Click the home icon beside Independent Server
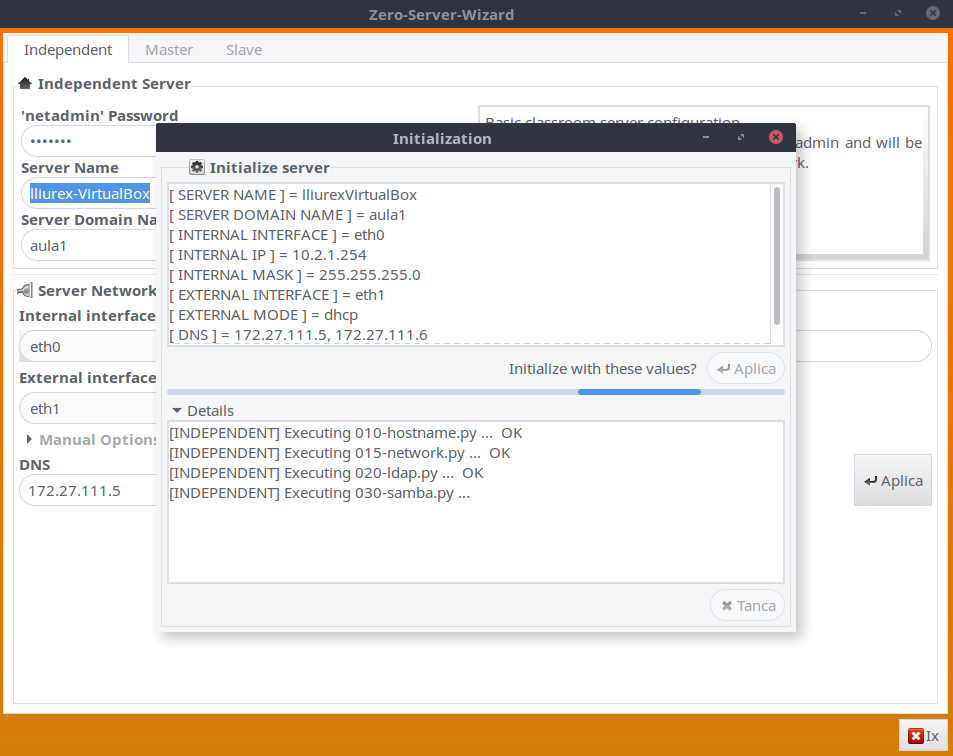Image resolution: width=953 pixels, height=756 pixels. (x=25, y=84)
